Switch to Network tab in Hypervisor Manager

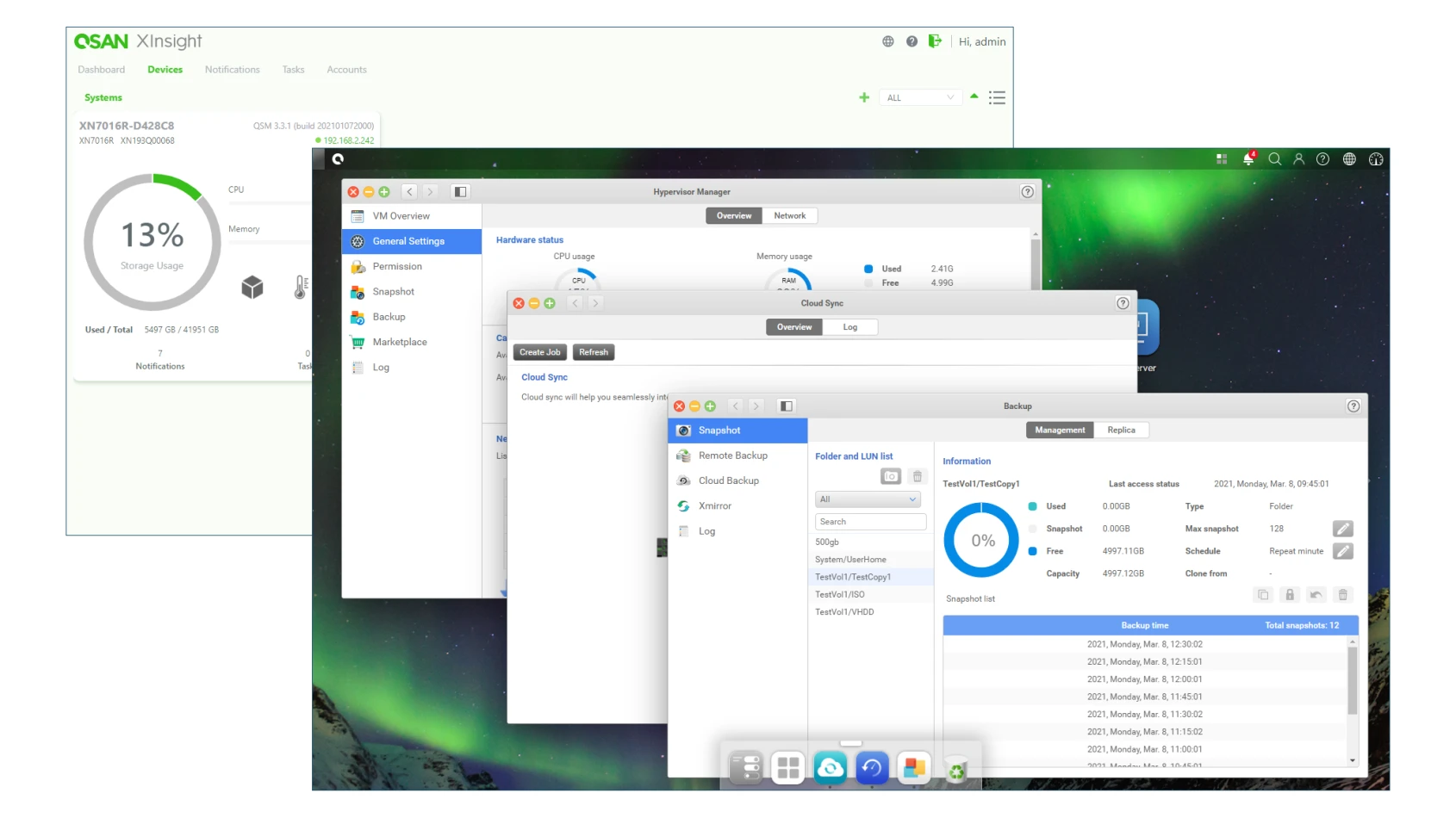pos(790,216)
